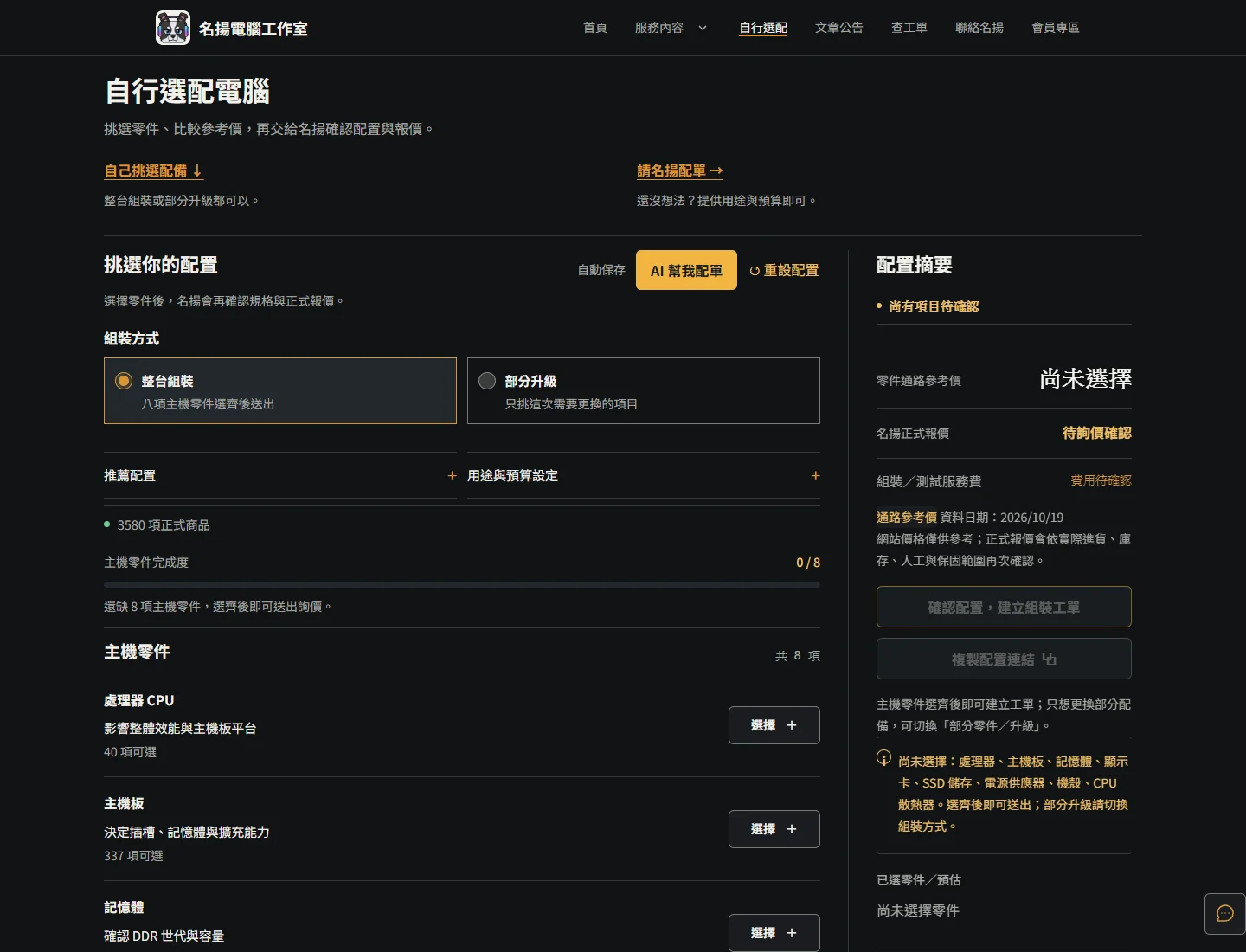Expand the 服務內容 dropdown chevron

point(703,28)
